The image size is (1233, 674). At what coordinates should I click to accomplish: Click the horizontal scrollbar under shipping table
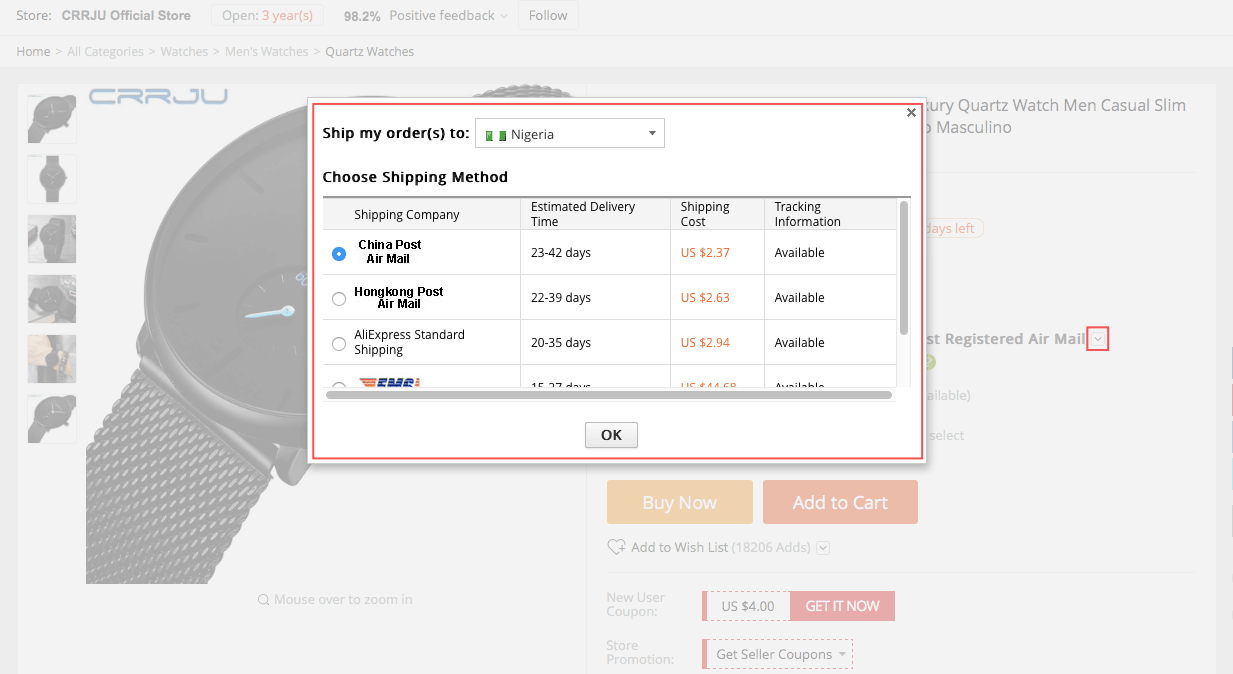(x=608, y=395)
